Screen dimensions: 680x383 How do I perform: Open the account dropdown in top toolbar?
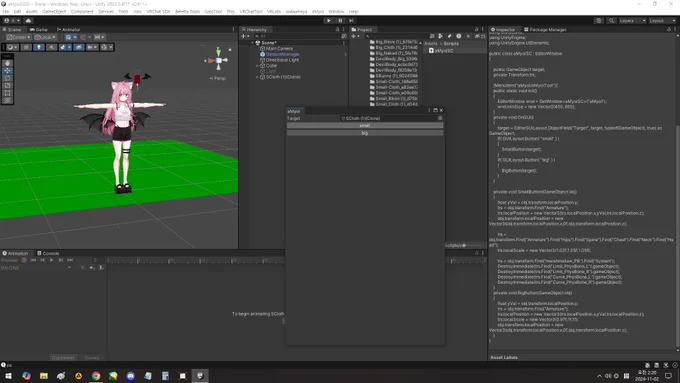click(x=12, y=20)
